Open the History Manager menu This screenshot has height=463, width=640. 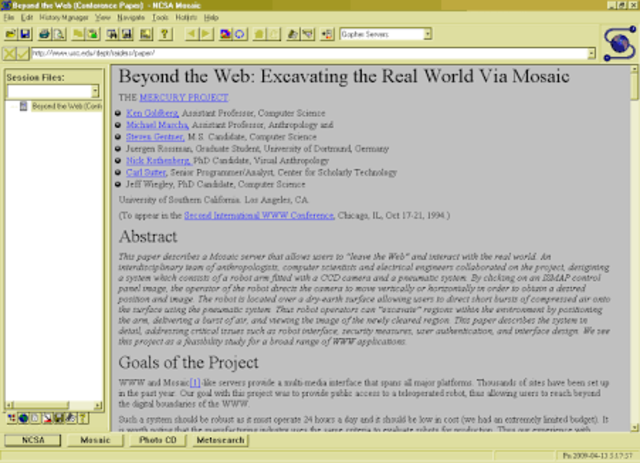click(64, 18)
